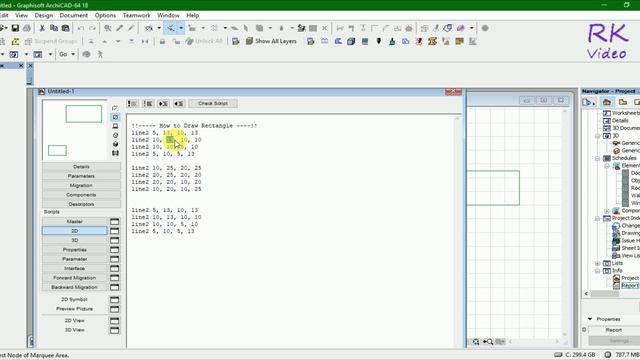Open the File menu partially shown as Edit
640x360 pixels.
click(4, 15)
